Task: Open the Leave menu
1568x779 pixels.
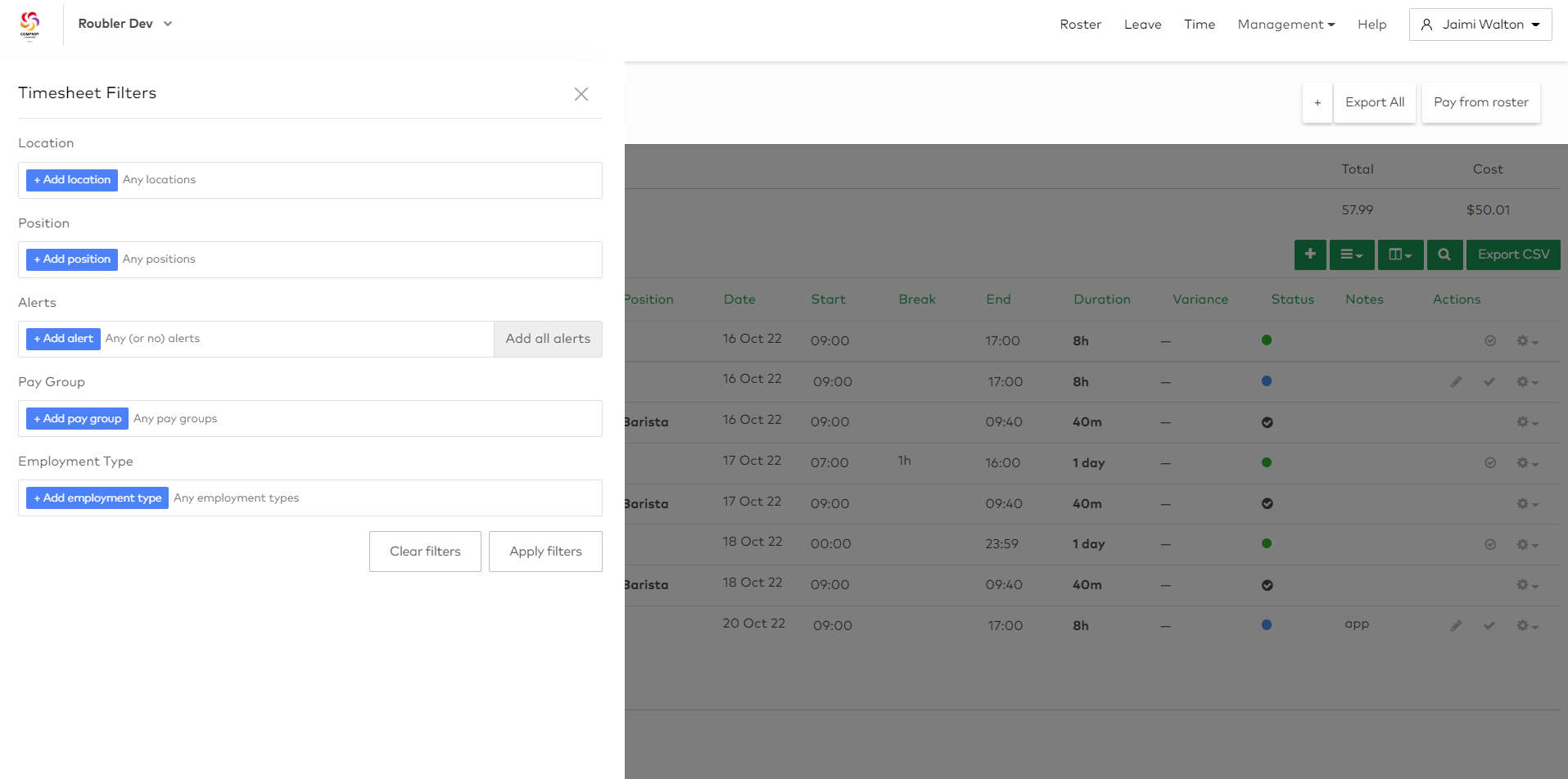Action: tap(1142, 25)
